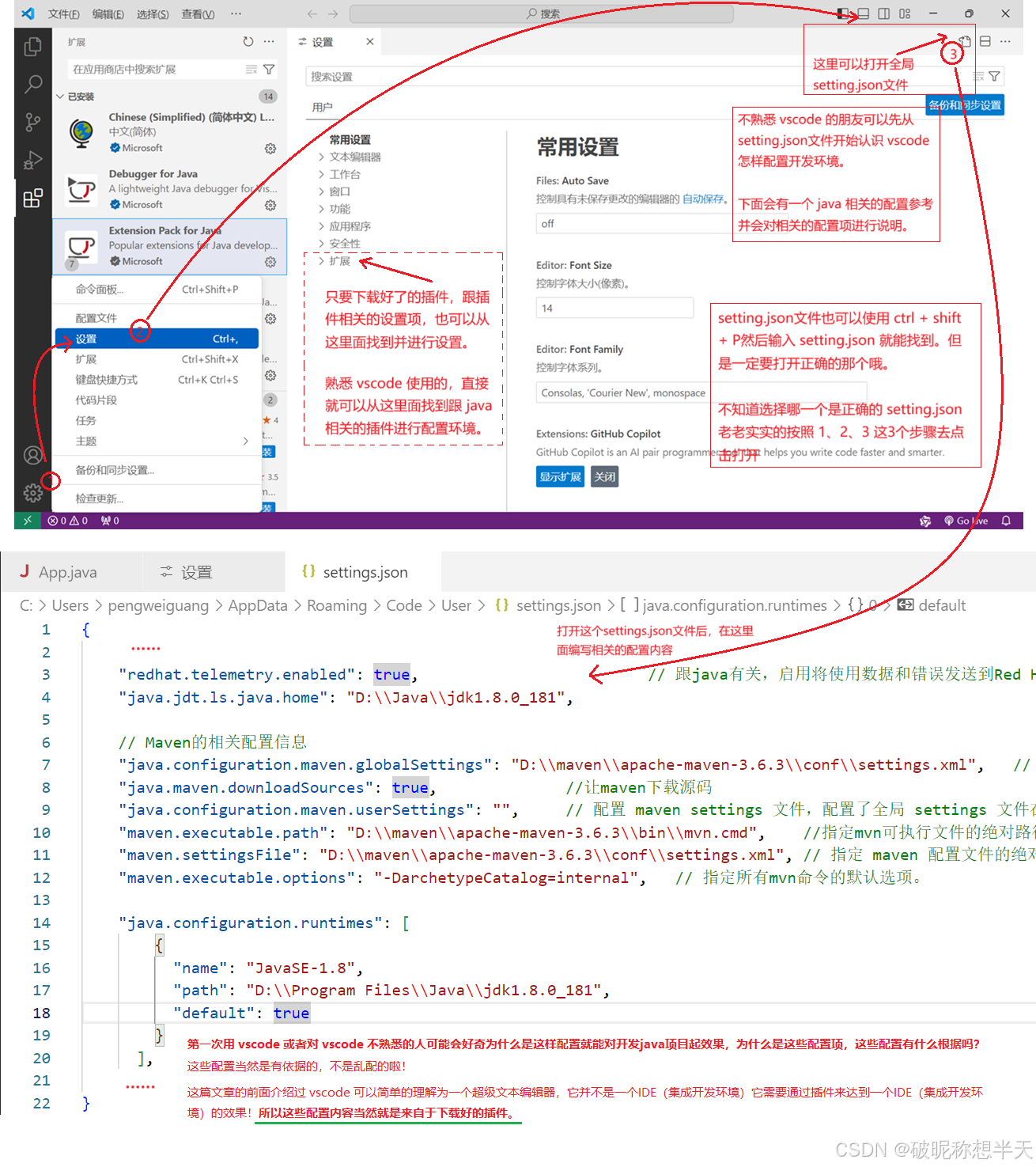This screenshot has height=1167, width=1036.
Task: Click the Manage gear icon in activity bar
Action: click(x=32, y=493)
